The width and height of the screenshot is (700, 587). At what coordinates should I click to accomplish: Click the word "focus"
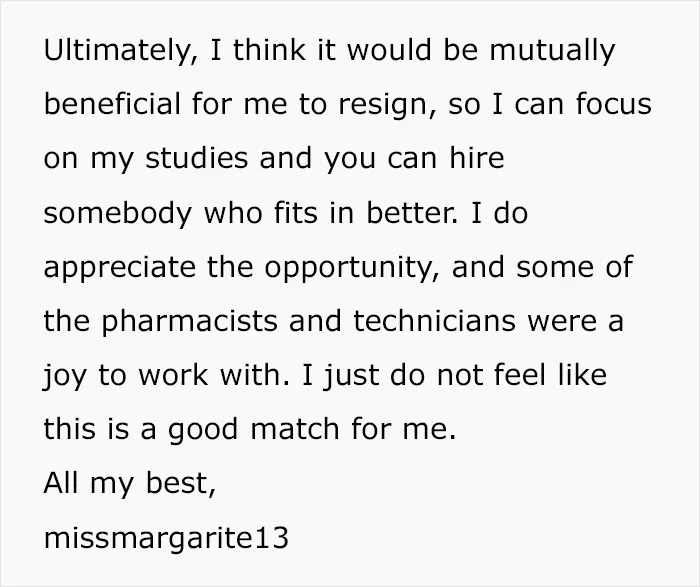613,104
